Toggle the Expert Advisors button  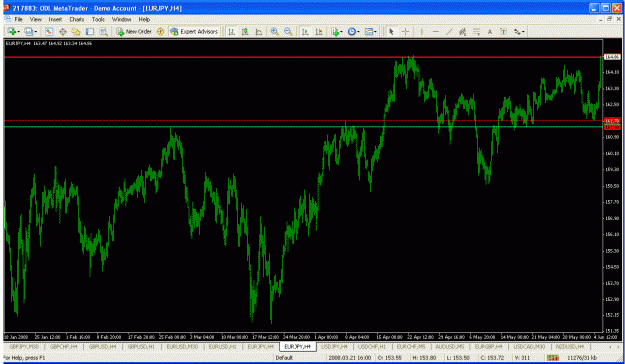194,31
